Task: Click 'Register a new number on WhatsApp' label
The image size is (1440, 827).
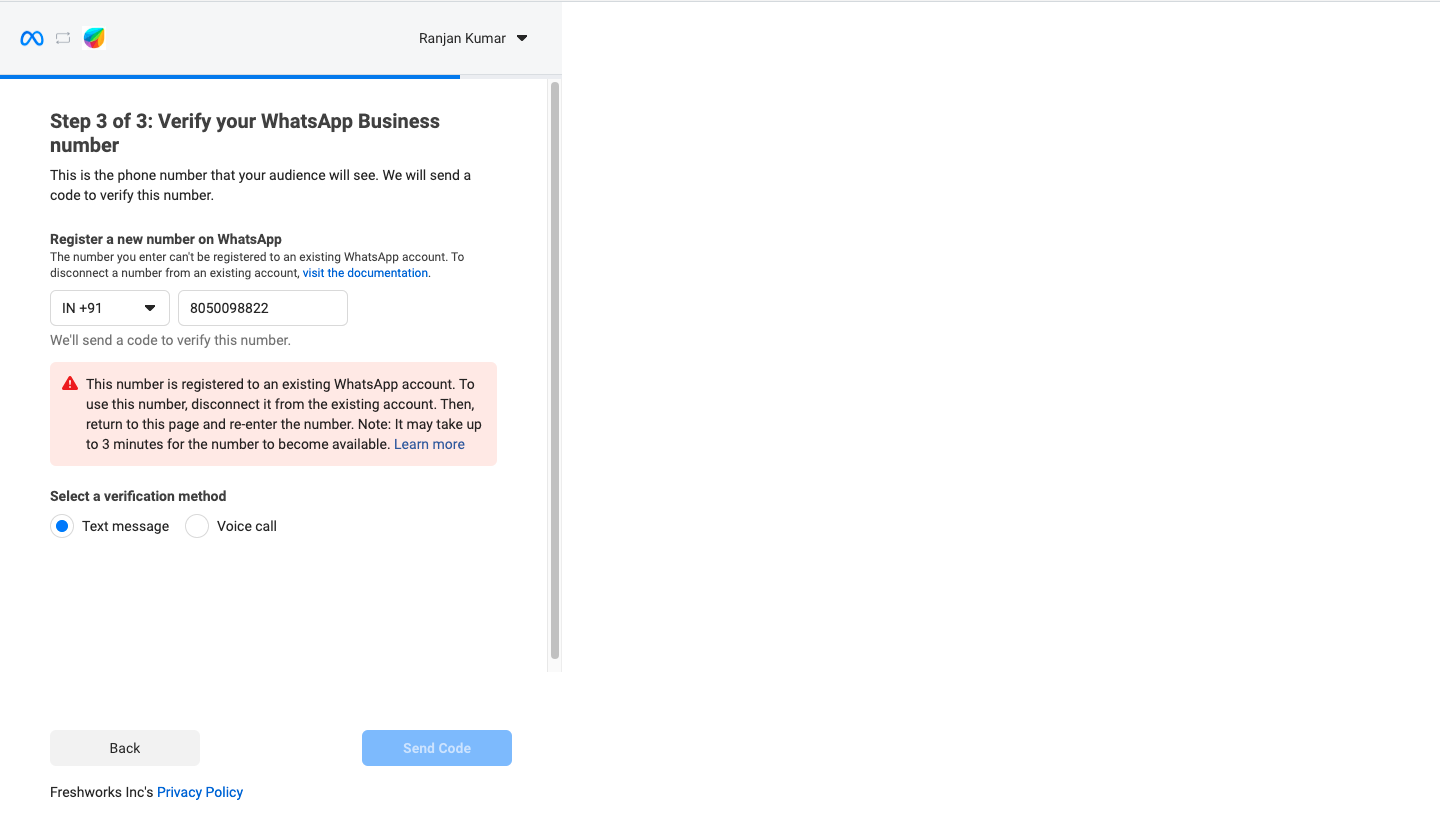Action: (166, 239)
